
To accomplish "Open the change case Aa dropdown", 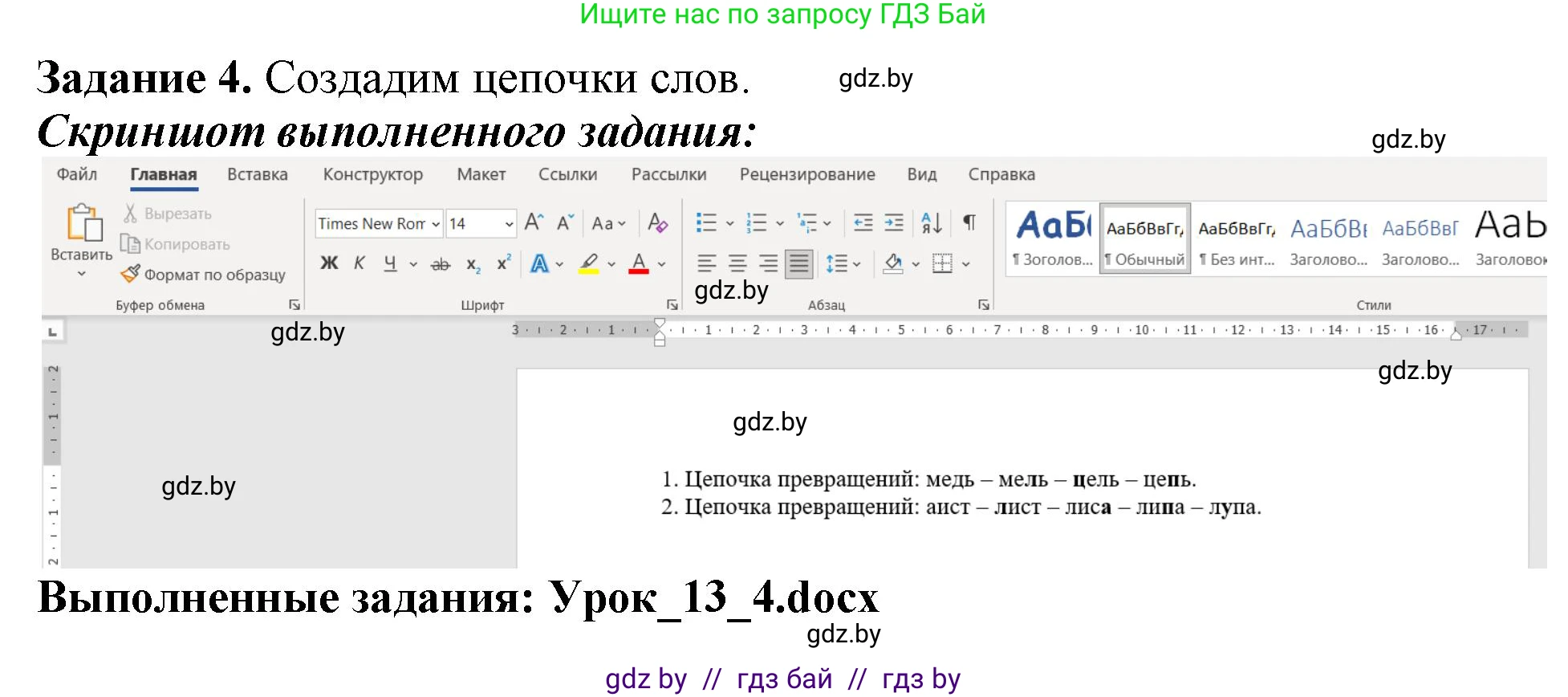I will (x=608, y=223).
